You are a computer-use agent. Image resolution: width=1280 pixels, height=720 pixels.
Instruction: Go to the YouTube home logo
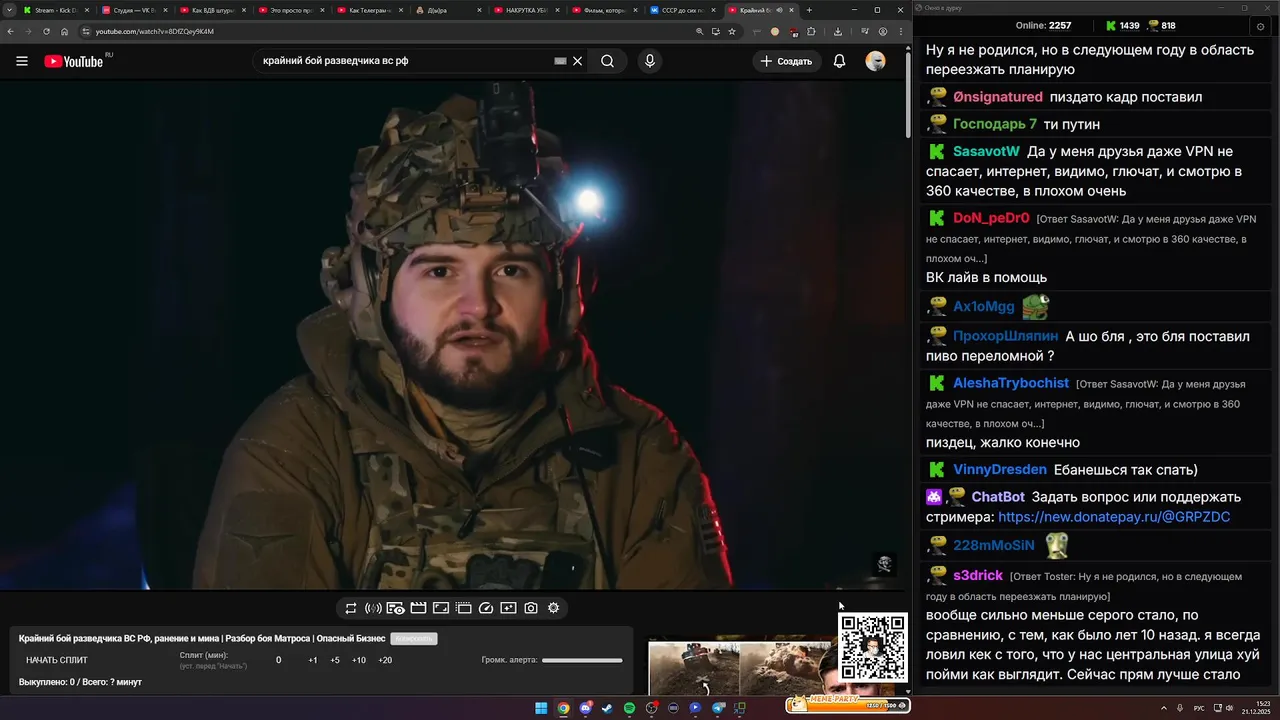(x=74, y=61)
